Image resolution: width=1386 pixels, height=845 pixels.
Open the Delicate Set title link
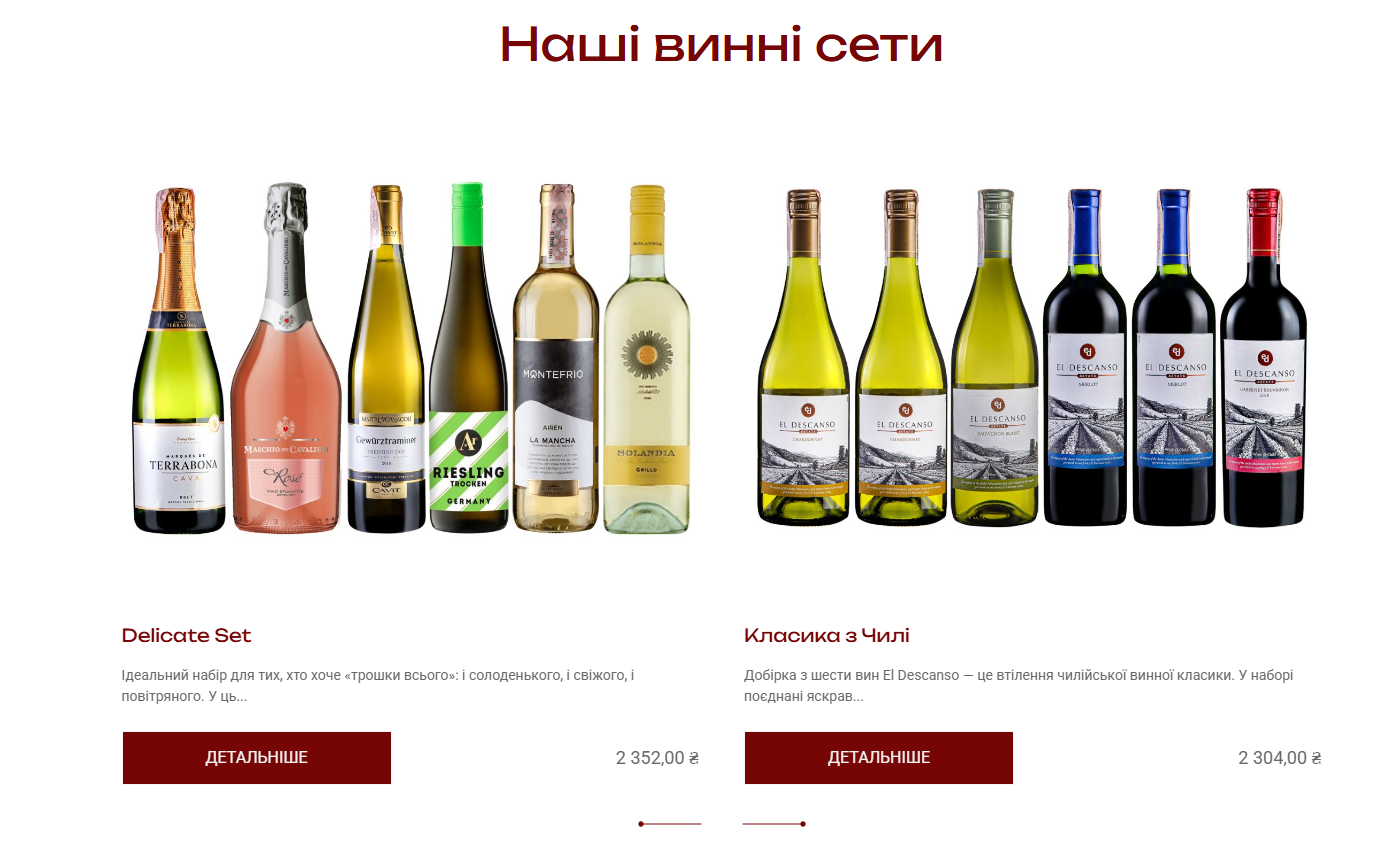(x=186, y=635)
